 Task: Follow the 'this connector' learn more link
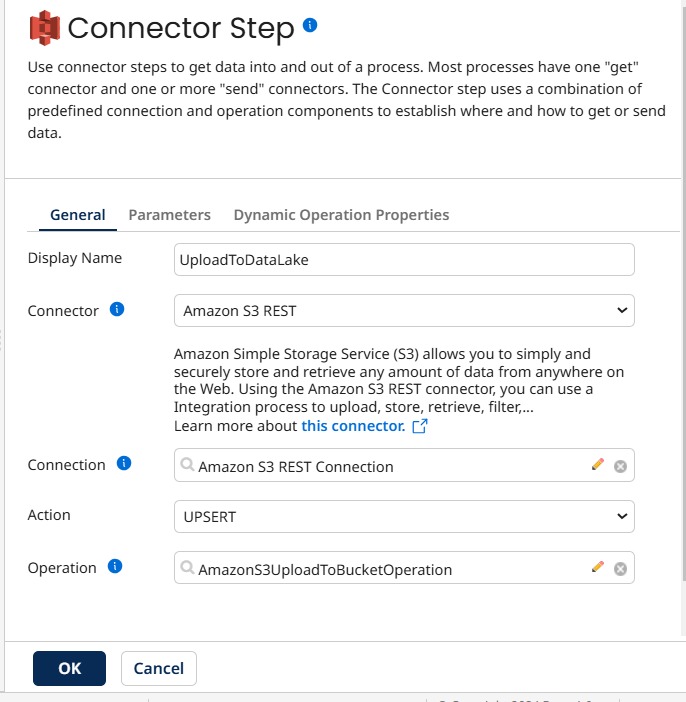point(353,426)
